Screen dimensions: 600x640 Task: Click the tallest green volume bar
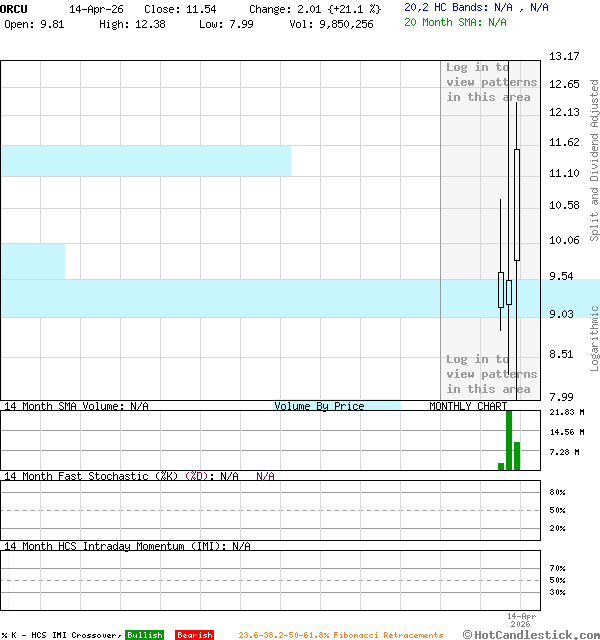pyautogui.click(x=509, y=439)
